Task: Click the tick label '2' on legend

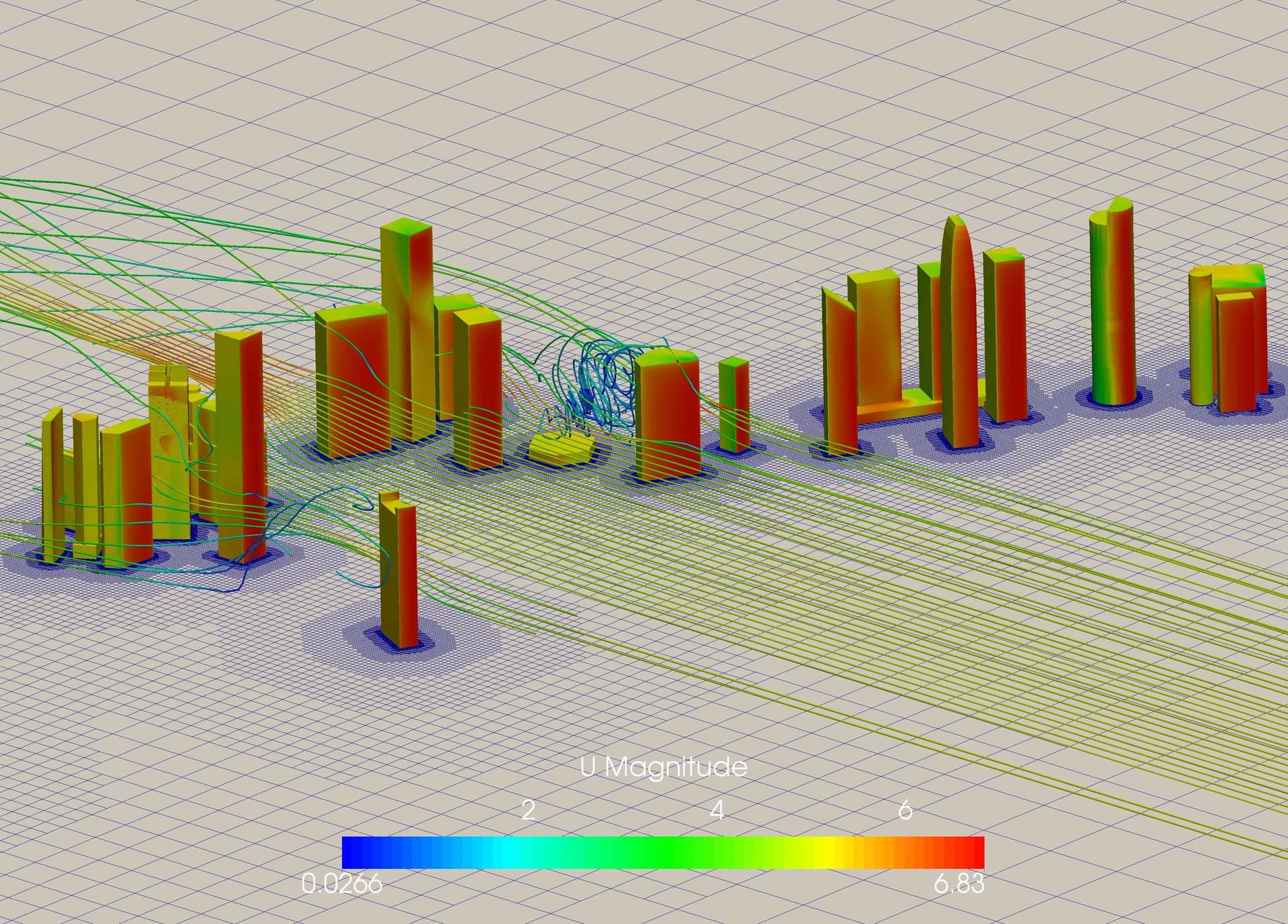Action: [528, 810]
